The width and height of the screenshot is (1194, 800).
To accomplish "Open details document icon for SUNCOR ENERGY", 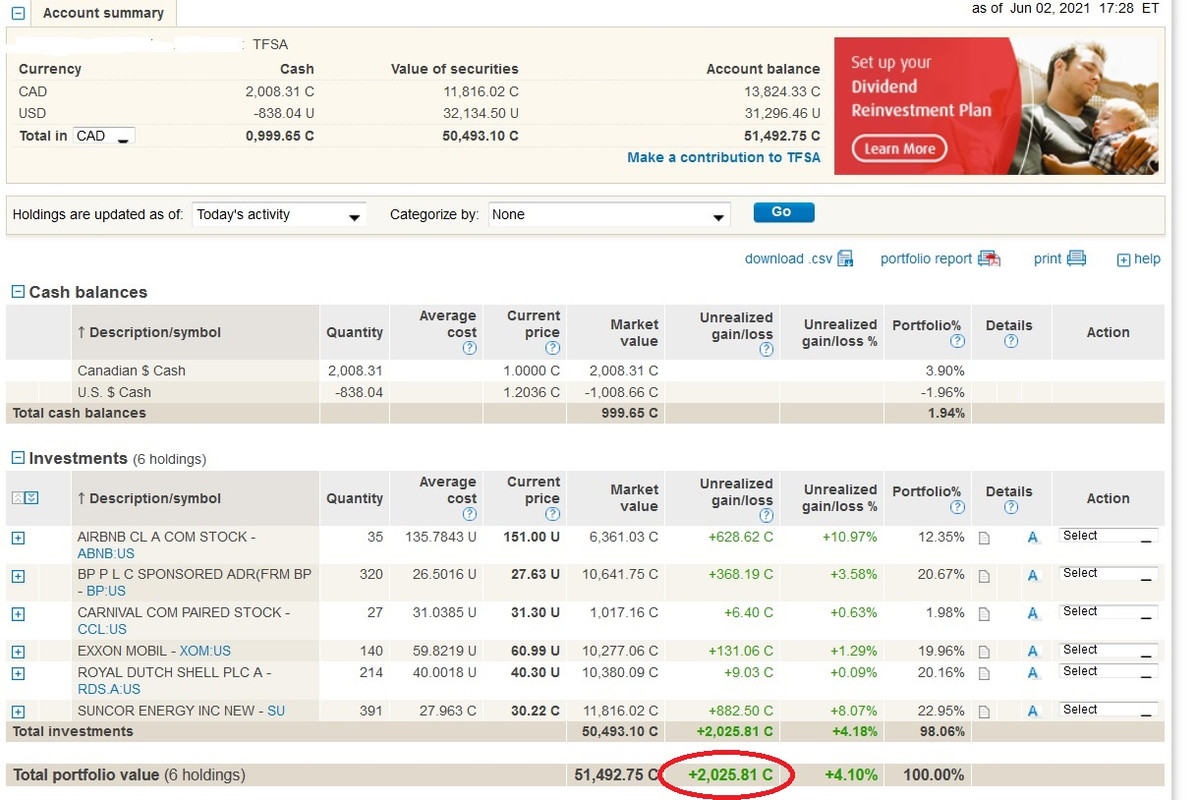I will pyautogui.click(x=984, y=712).
